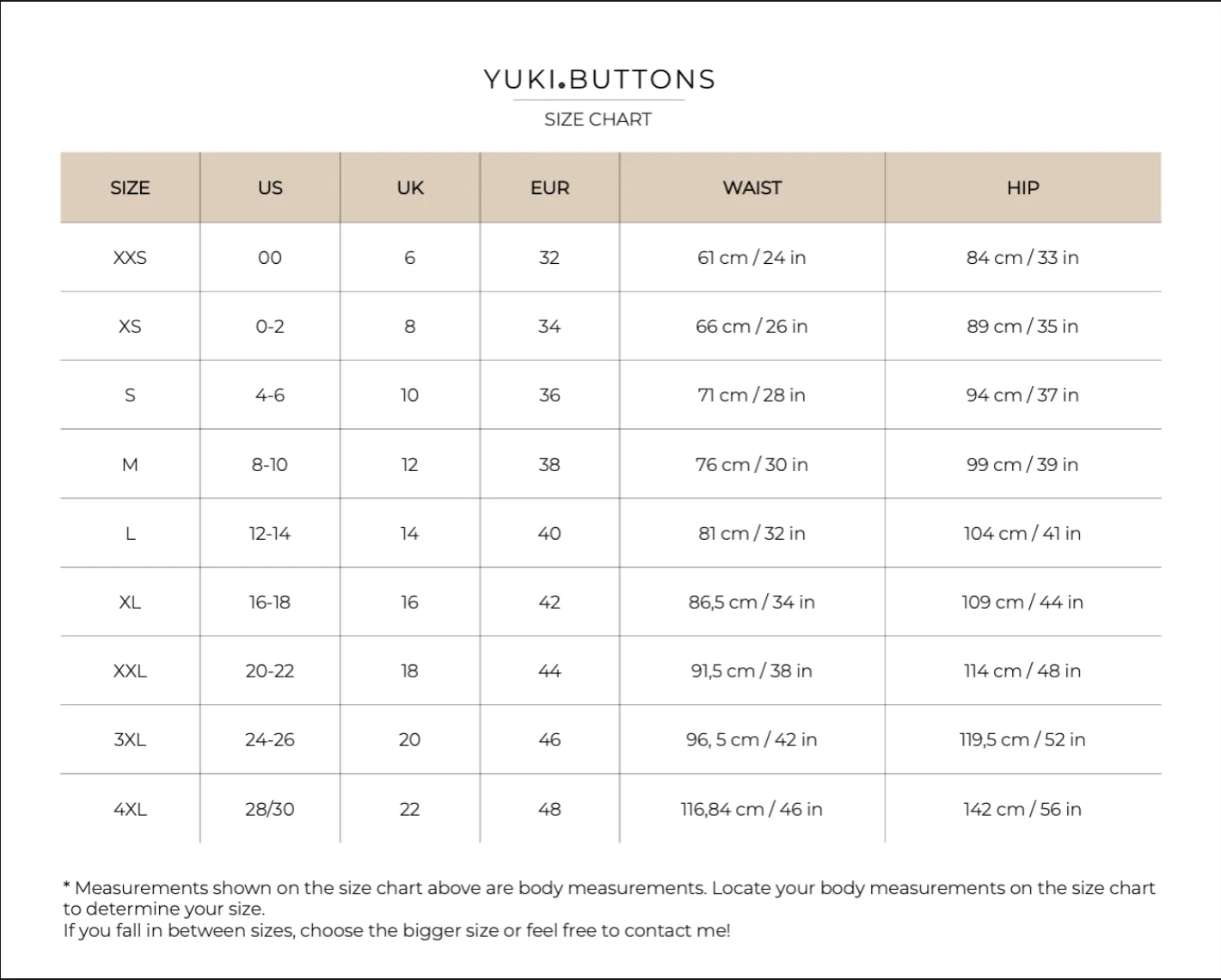Click waist value 86,5 cm / 34 in
The image size is (1221, 980).
point(752,602)
